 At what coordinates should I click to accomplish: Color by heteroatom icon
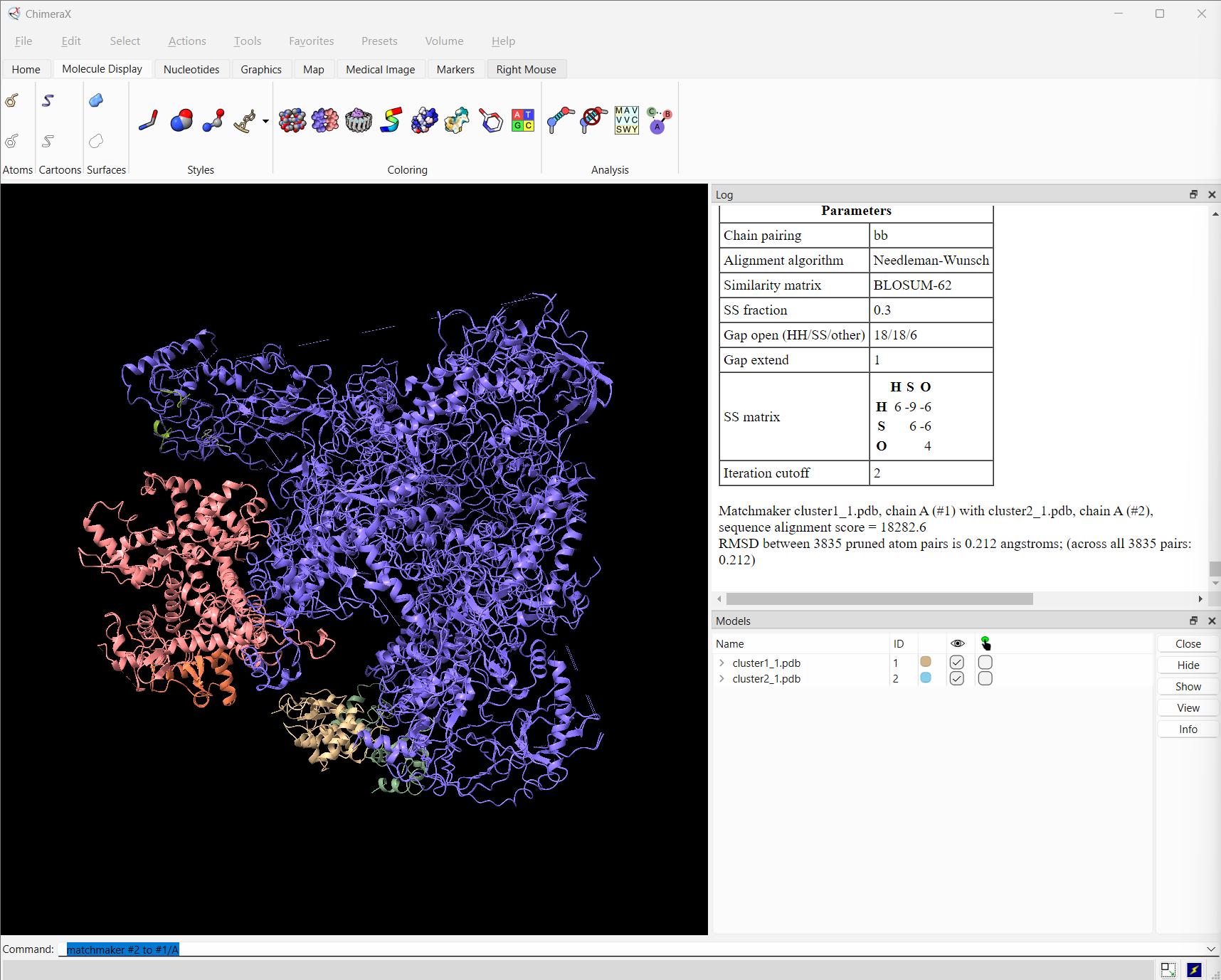coord(292,120)
